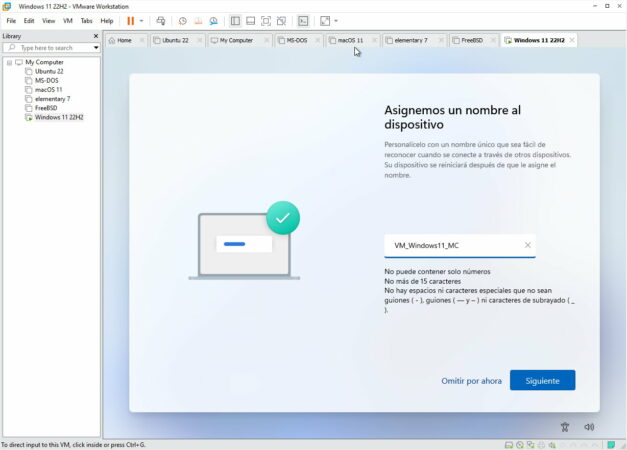Select elementary 7 in the library tree
This screenshot has height=450, width=627.
52,99
